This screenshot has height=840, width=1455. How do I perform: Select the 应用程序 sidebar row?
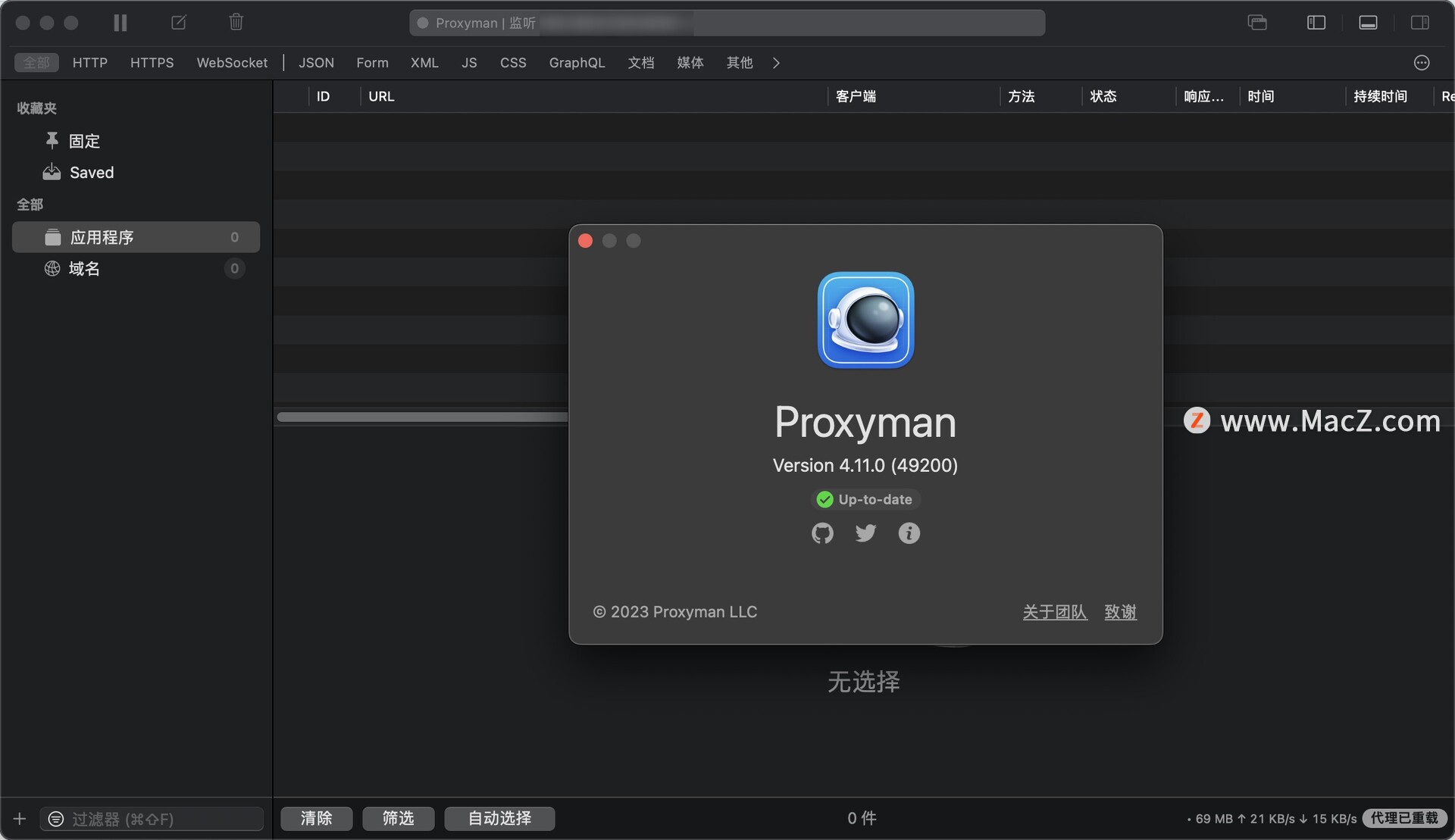click(x=136, y=237)
